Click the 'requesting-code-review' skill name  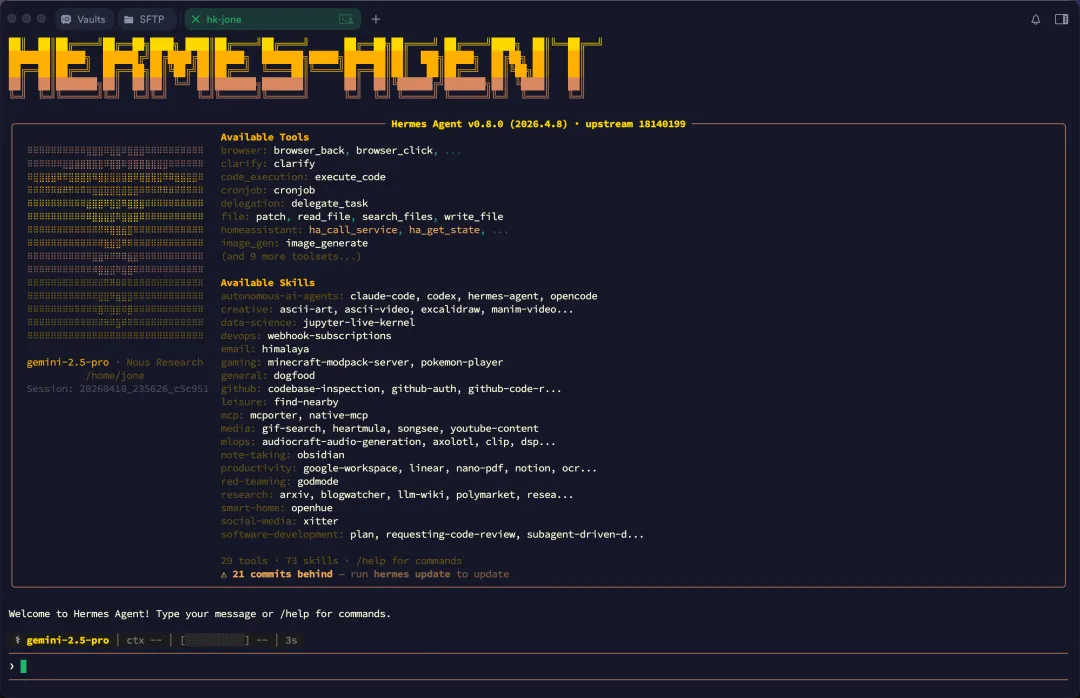point(450,535)
